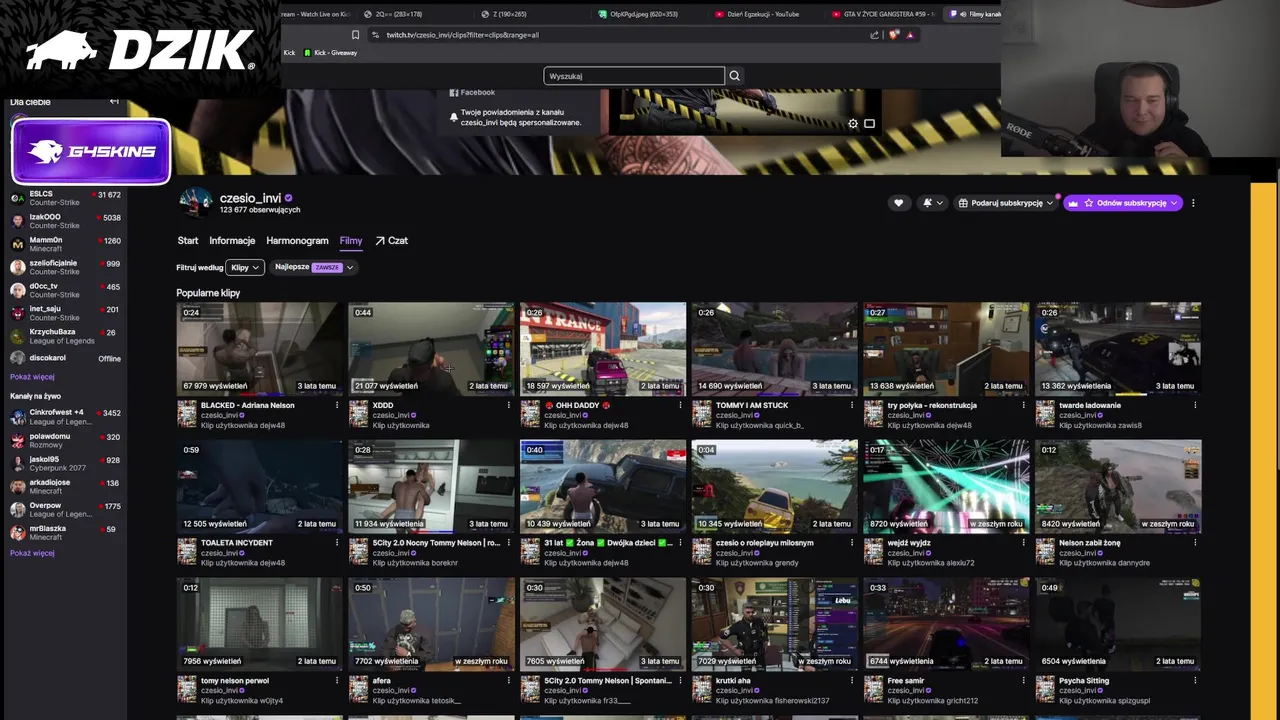This screenshot has height=720, width=1280.
Task: Click DZIK logo overlay
Action: [x=140, y=49]
